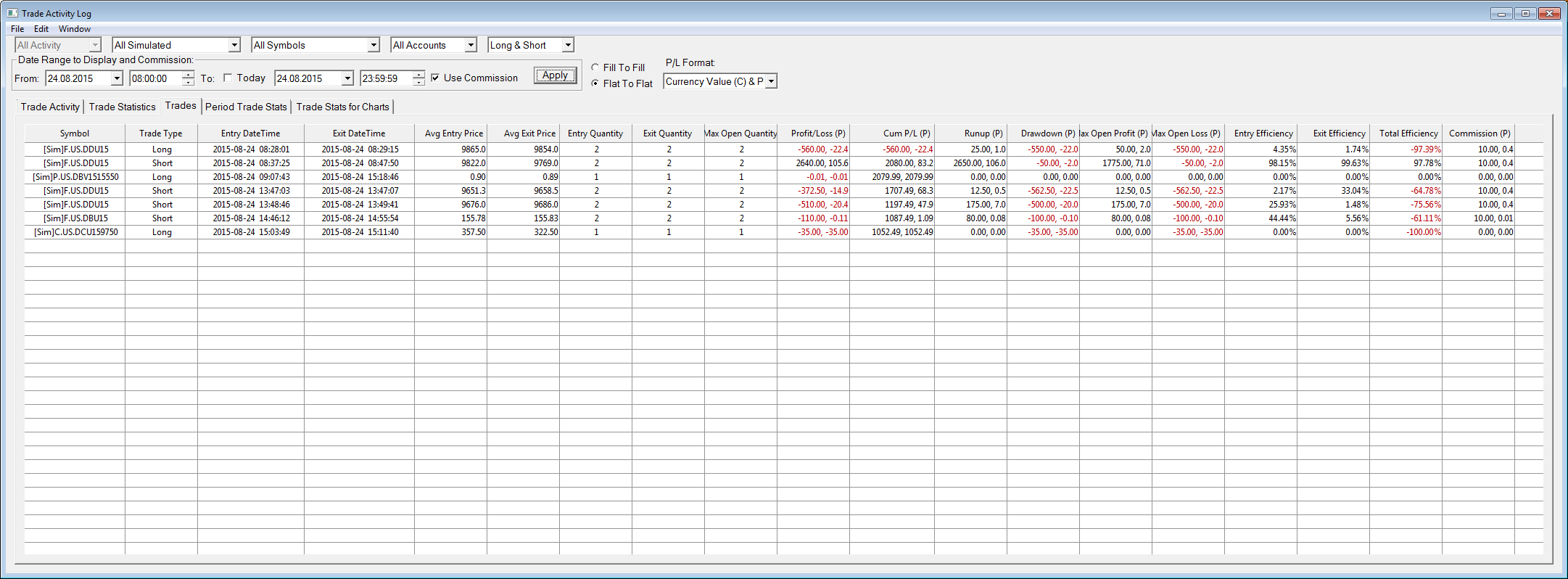This screenshot has width=1568, height=579.
Task: Click exit time 2015-08-24 08:47:50
Action: 360,163
